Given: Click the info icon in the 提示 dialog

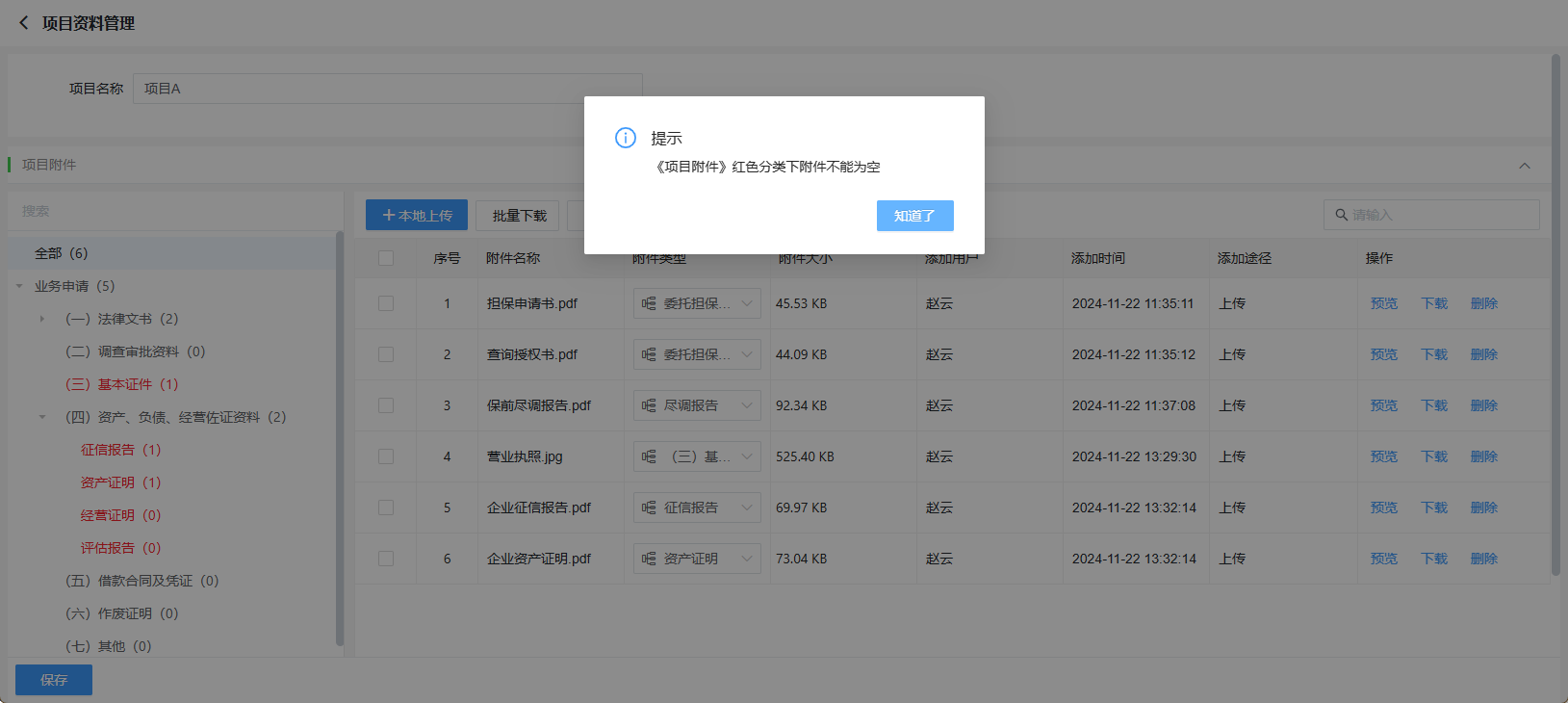Looking at the screenshot, I should coord(626,138).
